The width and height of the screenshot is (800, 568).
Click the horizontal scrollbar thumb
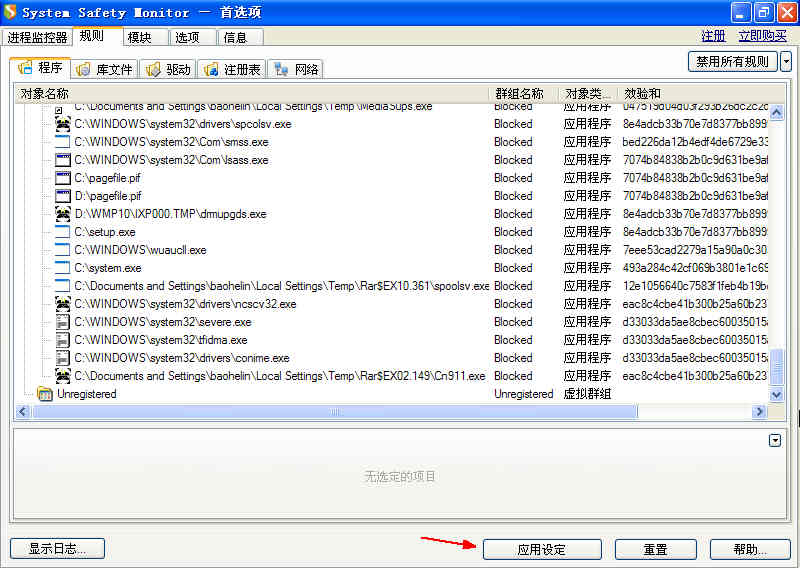point(335,411)
